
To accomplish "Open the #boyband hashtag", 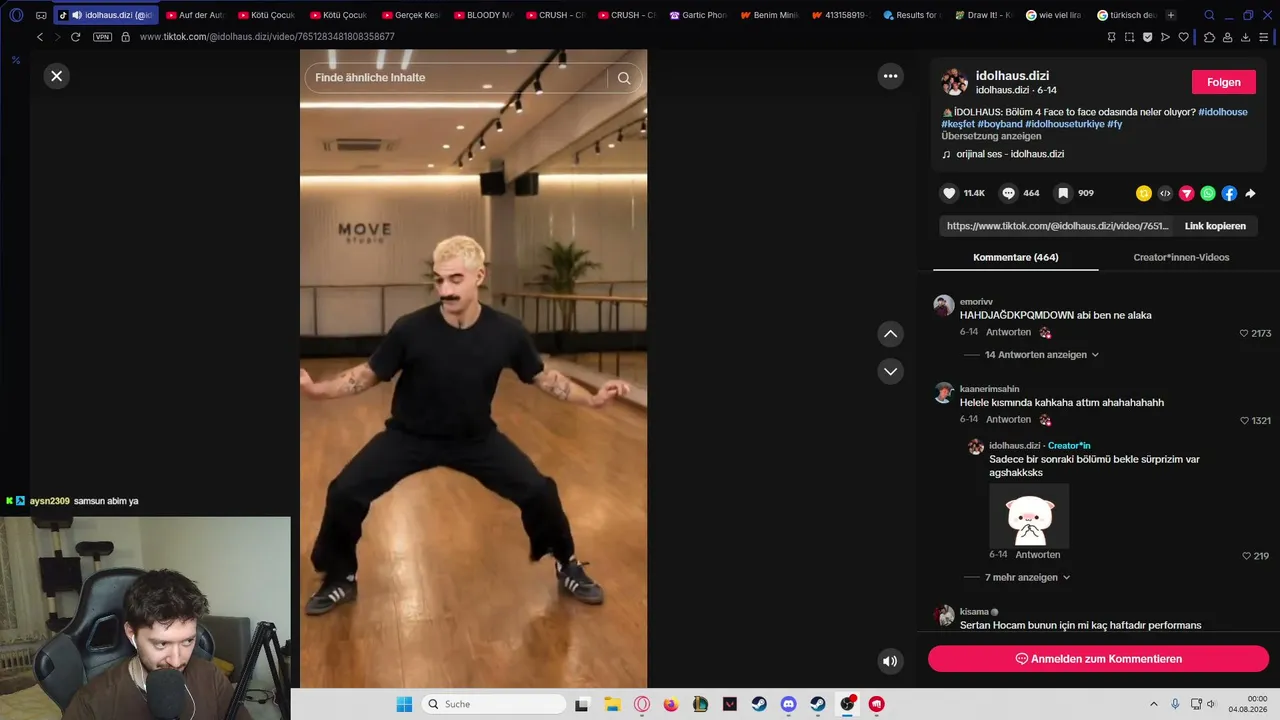I will 1000,124.
